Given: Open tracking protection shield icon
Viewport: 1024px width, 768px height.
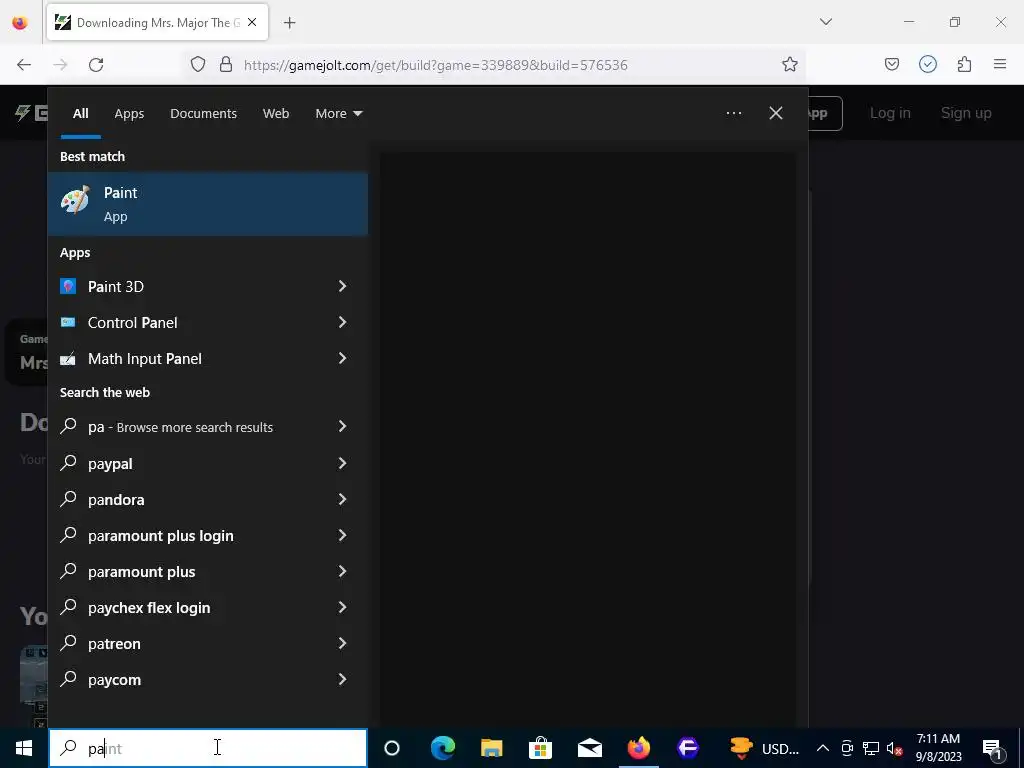Looking at the screenshot, I should point(198,64).
